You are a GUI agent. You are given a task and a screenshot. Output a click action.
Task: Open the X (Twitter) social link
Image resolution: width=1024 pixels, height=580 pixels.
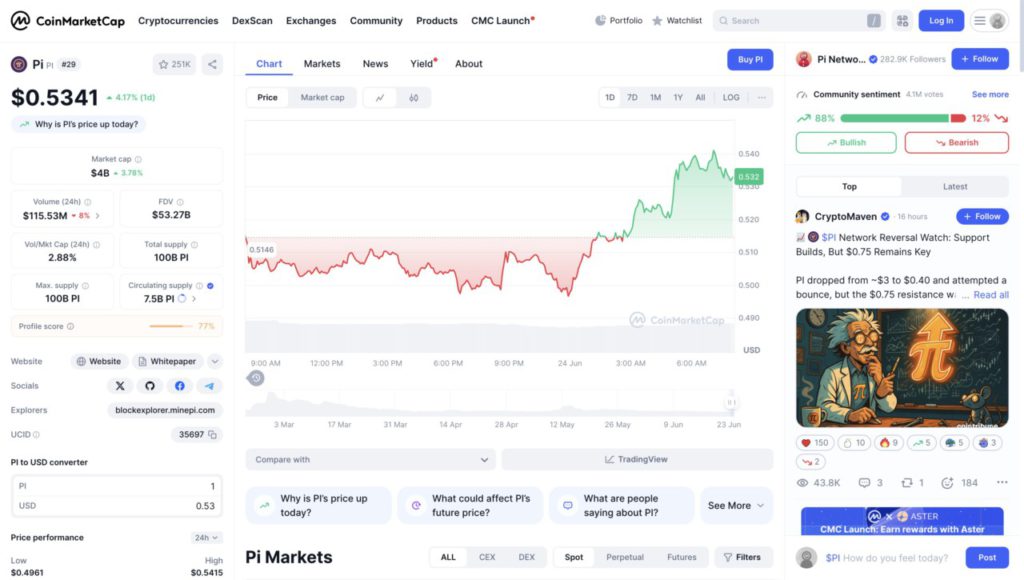pyautogui.click(x=121, y=386)
